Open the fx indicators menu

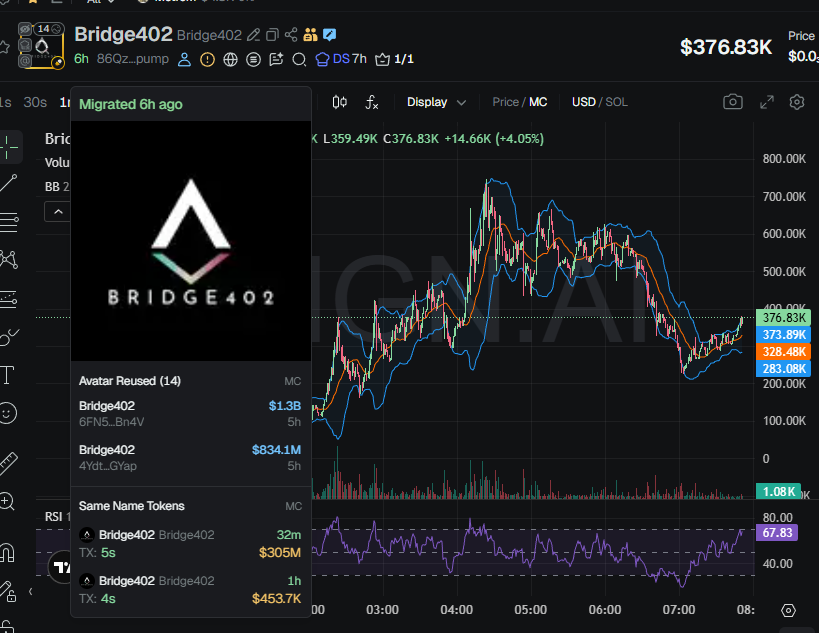point(371,102)
